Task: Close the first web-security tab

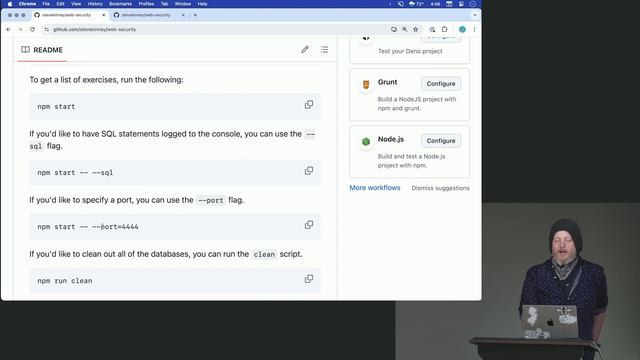Action: point(104,15)
